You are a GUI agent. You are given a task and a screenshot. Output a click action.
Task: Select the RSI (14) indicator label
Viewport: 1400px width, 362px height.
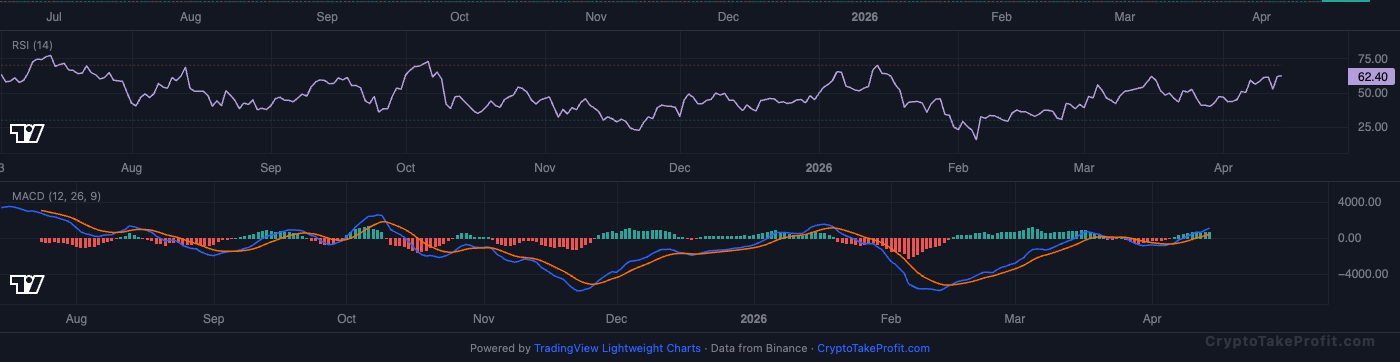[32, 45]
